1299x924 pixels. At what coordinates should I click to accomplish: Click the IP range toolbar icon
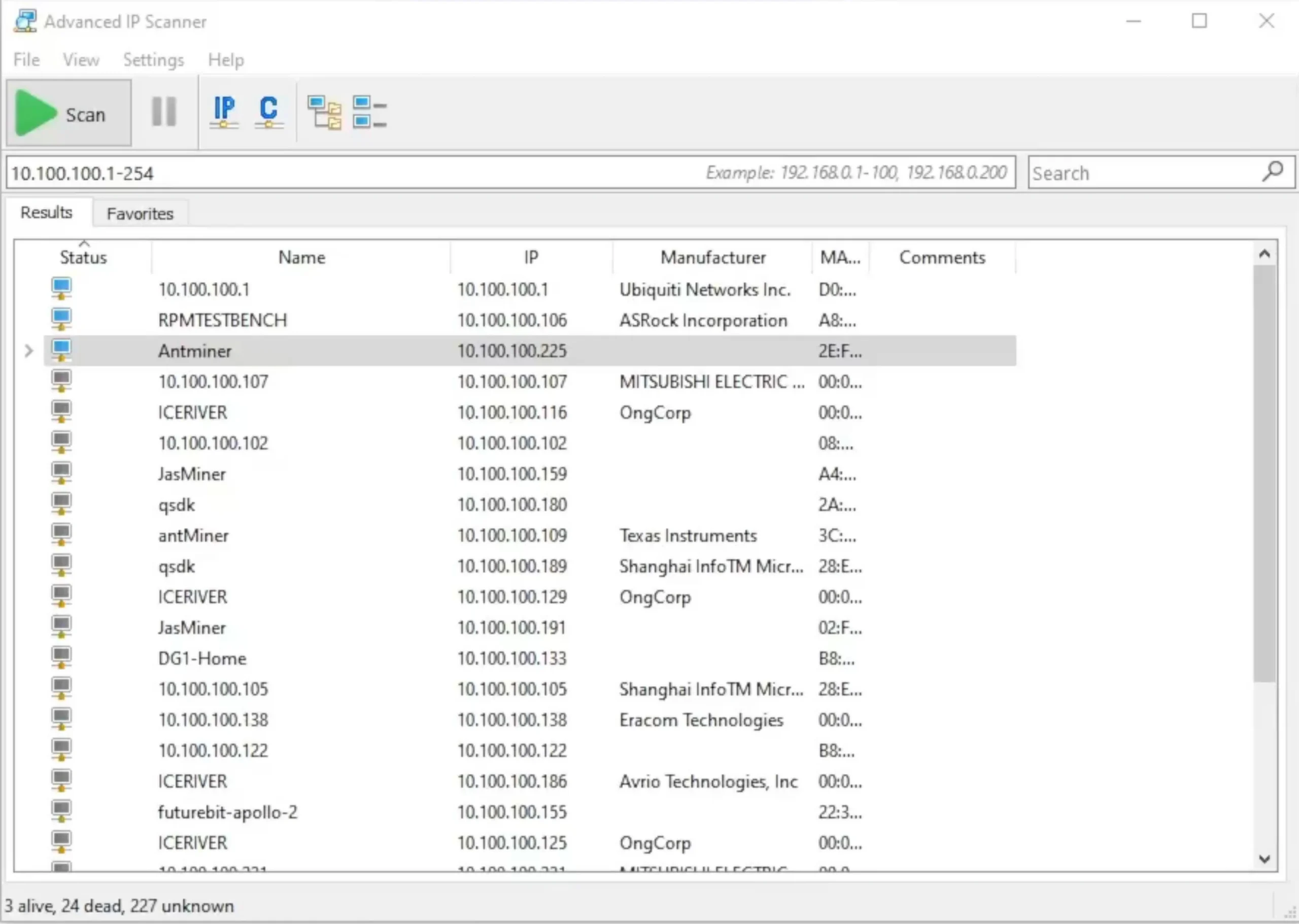224,112
